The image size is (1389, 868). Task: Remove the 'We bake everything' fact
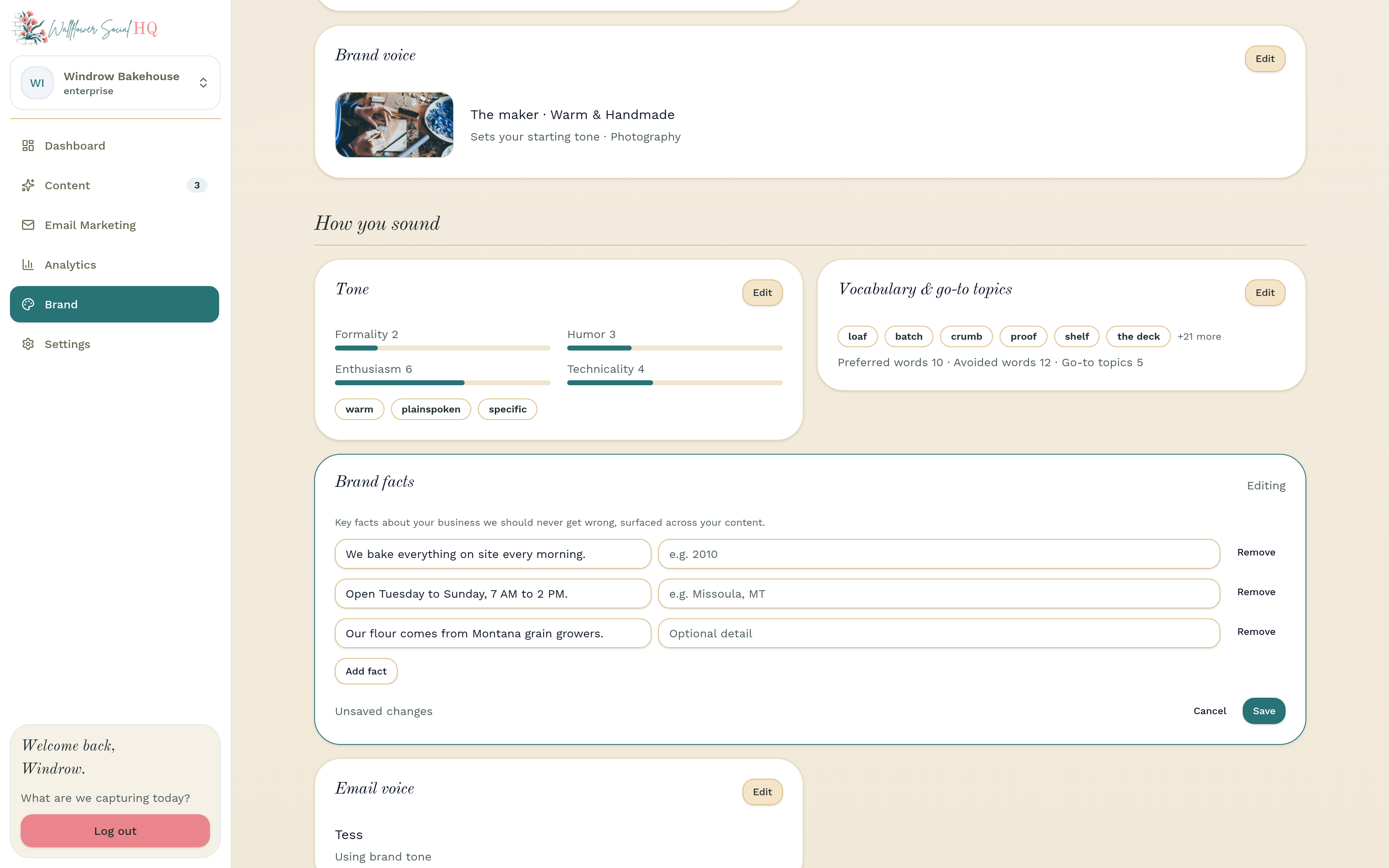[x=1256, y=552]
